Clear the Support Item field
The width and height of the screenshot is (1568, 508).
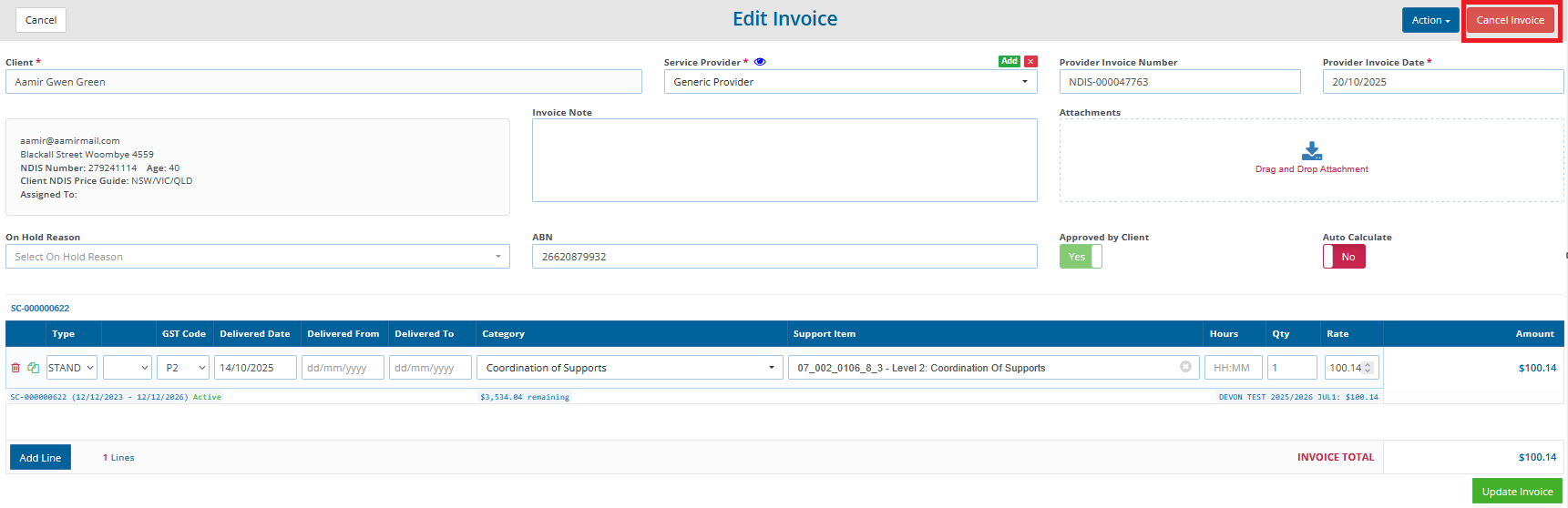click(x=1185, y=367)
